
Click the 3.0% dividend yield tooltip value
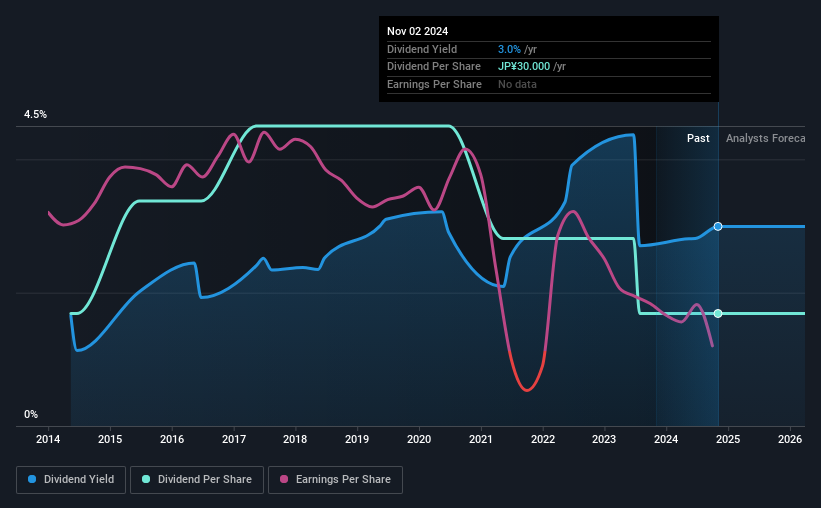(509, 49)
